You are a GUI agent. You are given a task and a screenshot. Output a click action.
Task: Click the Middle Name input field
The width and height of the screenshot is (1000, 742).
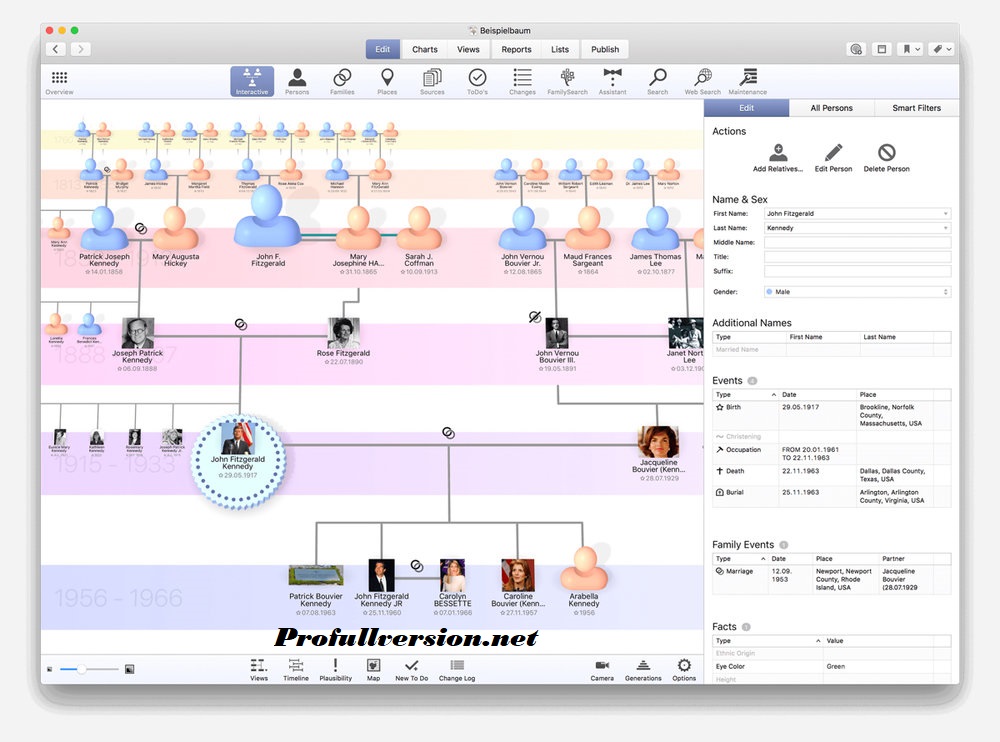click(855, 241)
